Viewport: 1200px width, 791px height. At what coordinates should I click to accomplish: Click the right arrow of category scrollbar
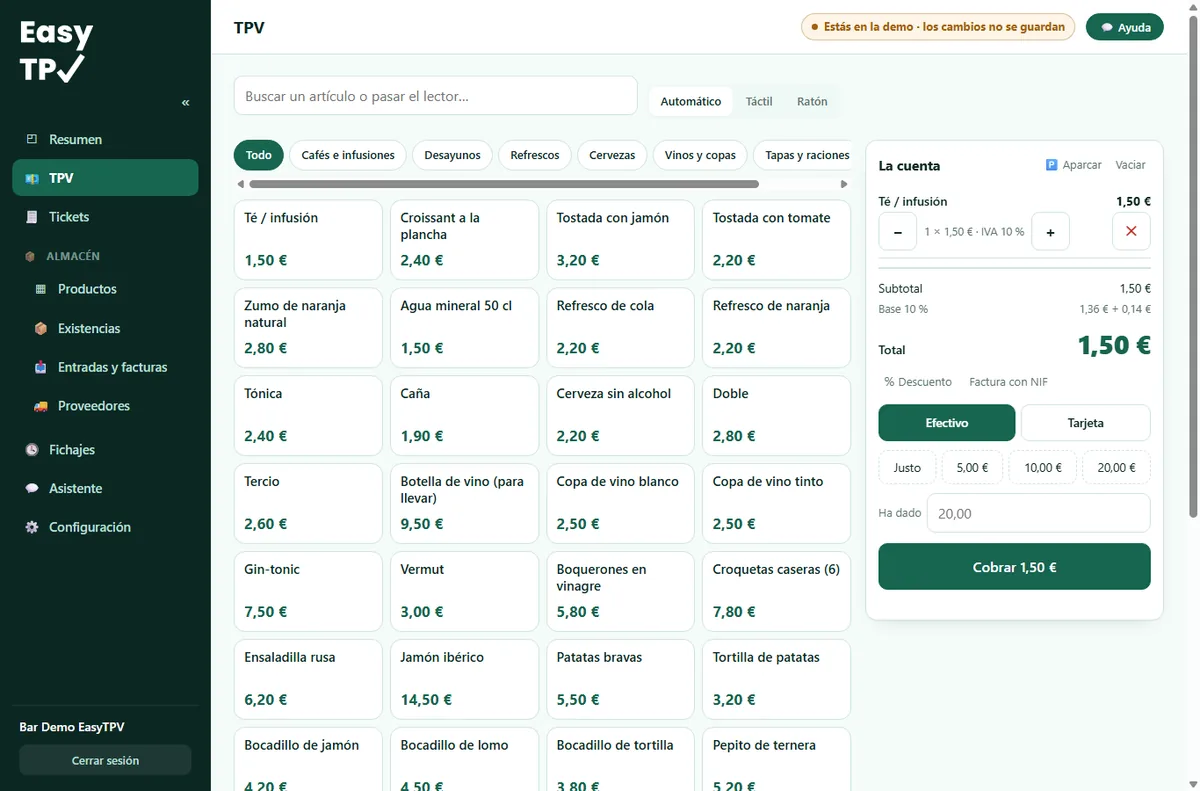tap(845, 184)
